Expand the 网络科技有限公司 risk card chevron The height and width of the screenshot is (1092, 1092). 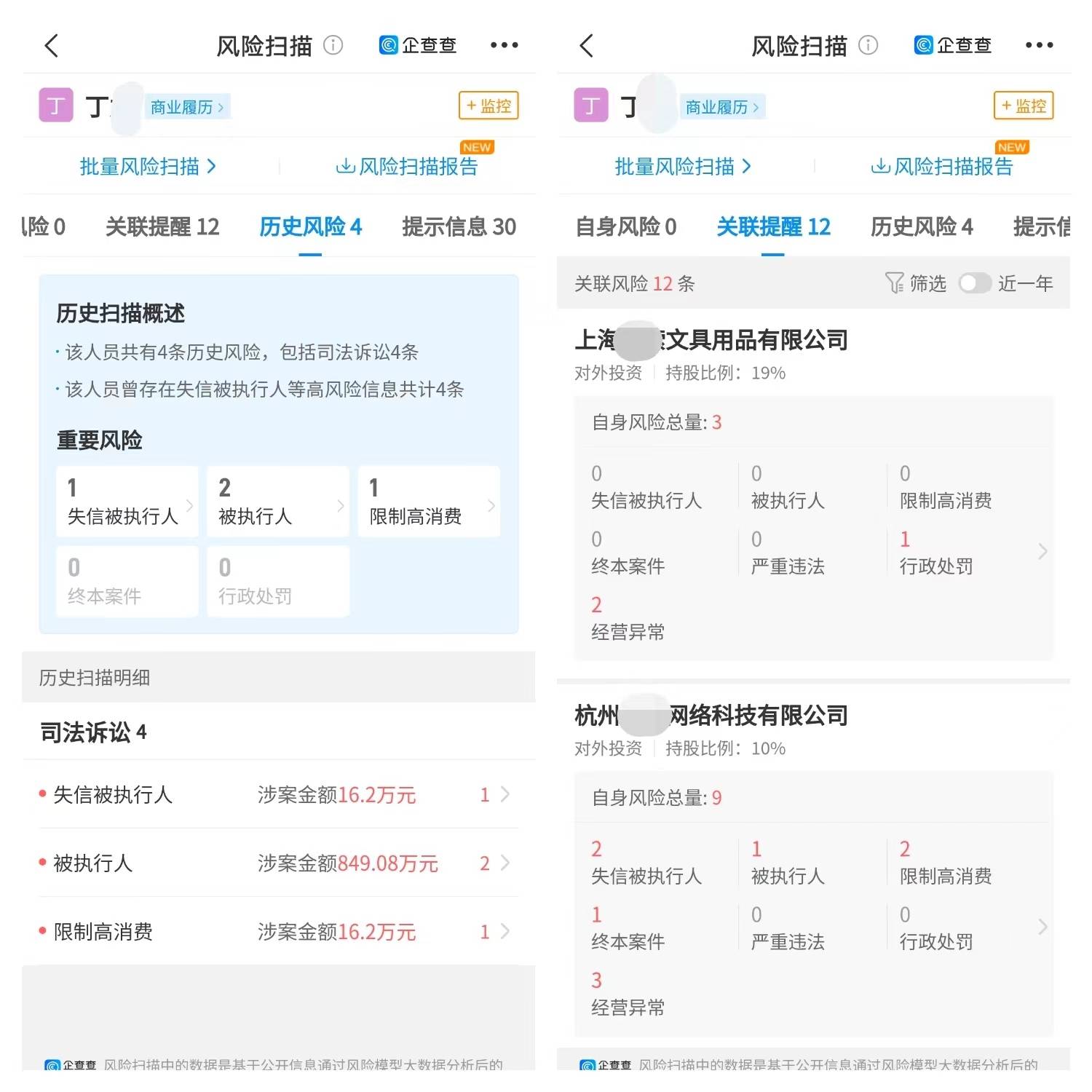[x=1042, y=927]
